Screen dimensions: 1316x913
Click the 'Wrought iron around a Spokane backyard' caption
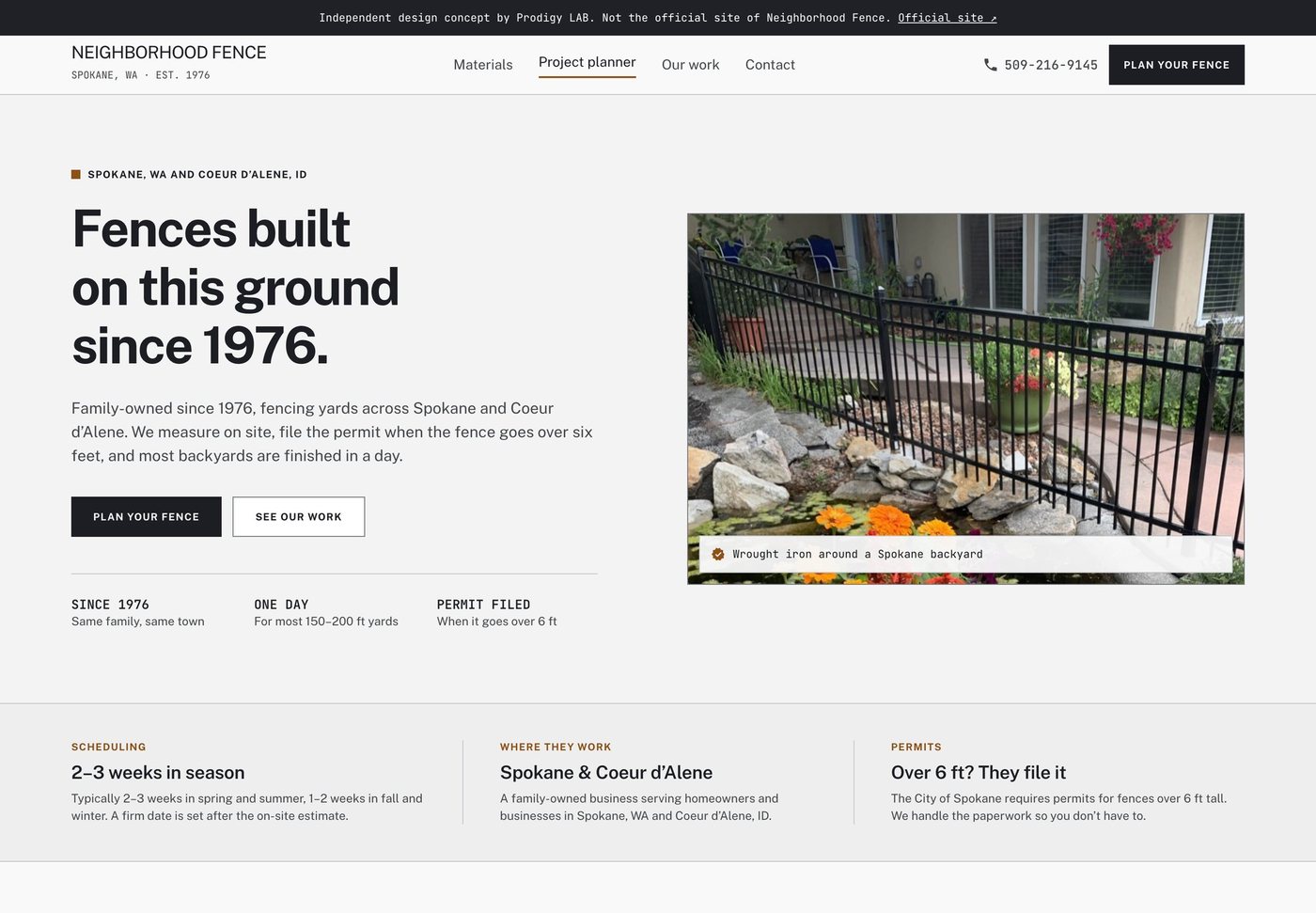(x=857, y=555)
